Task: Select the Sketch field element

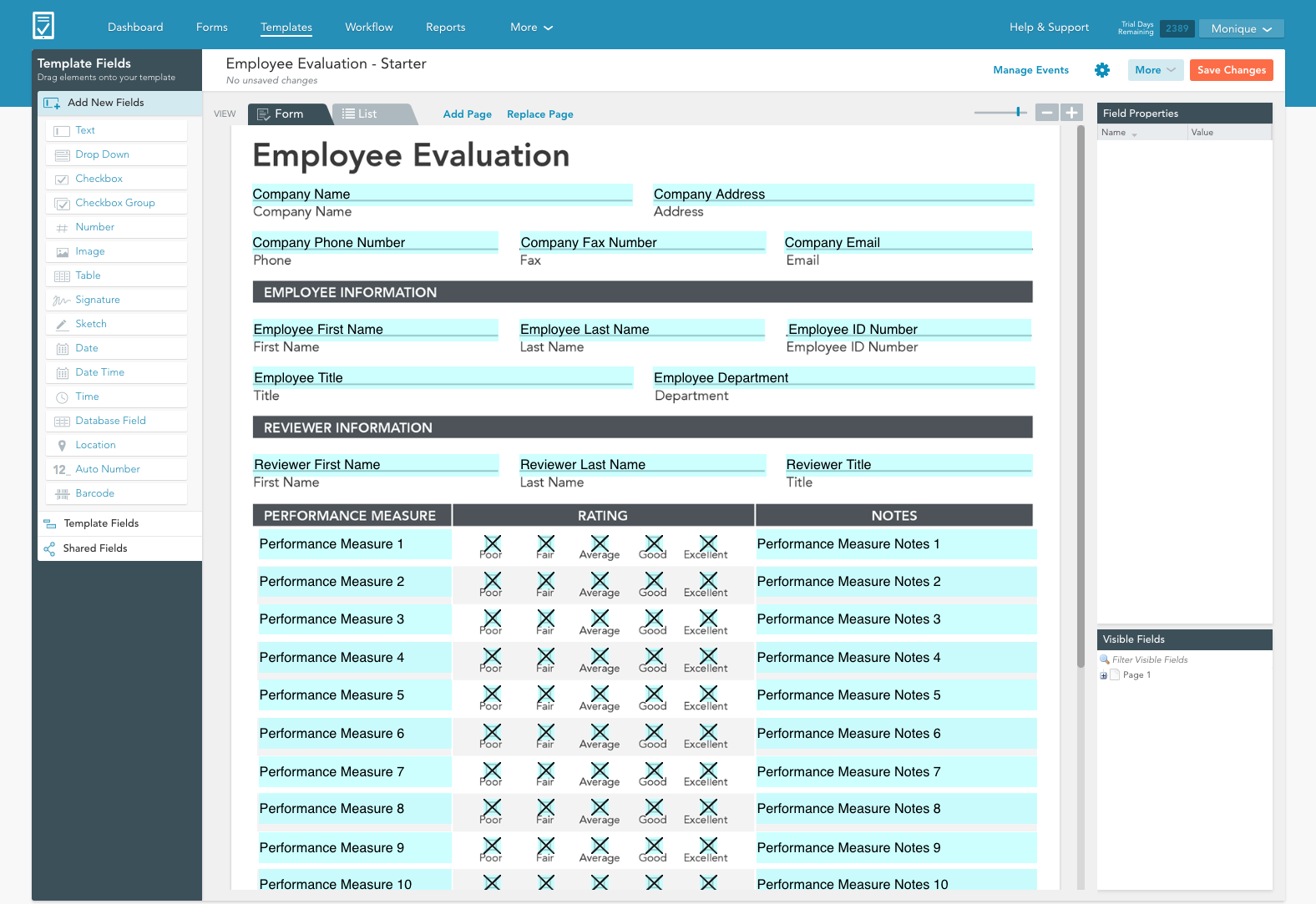Action: pyautogui.click(x=116, y=324)
